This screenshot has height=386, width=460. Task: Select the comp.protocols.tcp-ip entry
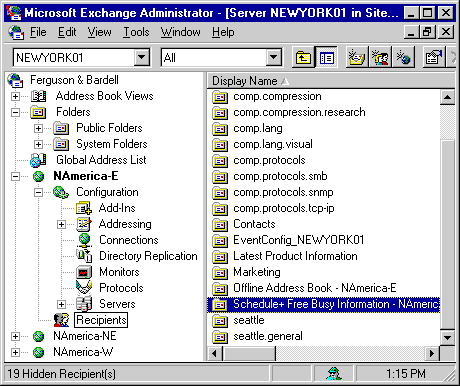tap(284, 208)
